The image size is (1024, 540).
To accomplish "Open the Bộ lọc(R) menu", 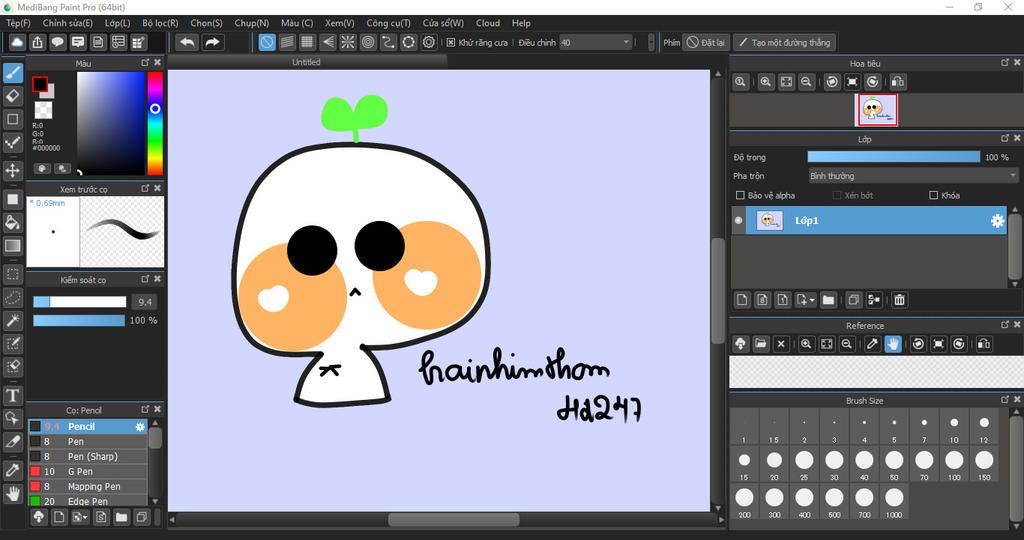I will click(160, 23).
